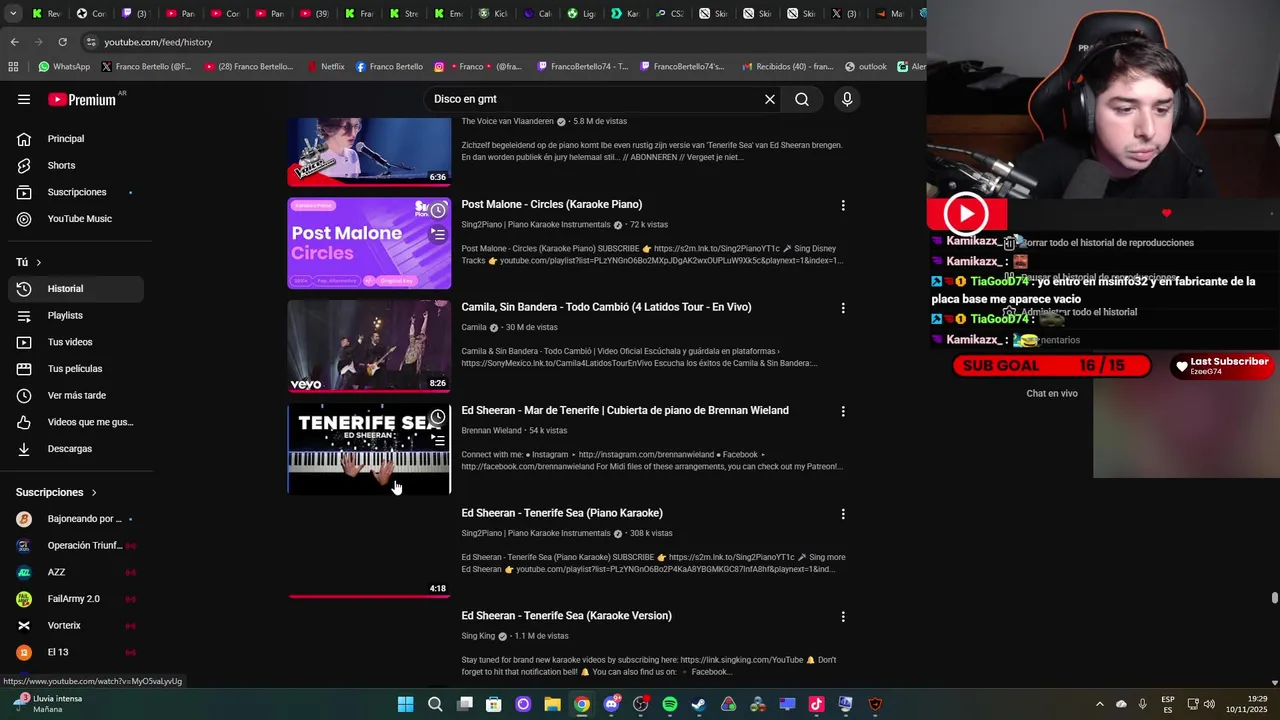Image resolution: width=1280 pixels, height=720 pixels.
Task: Open the Chrome apps grid icon
Action: 13,67
